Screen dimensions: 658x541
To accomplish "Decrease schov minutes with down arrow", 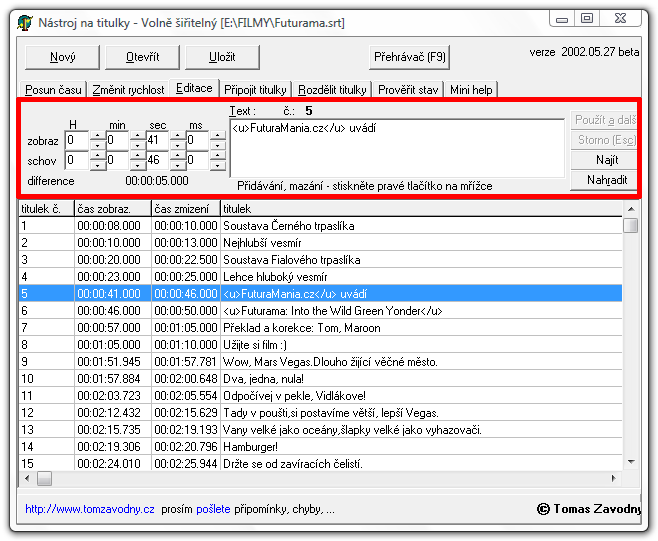I will click(137, 165).
